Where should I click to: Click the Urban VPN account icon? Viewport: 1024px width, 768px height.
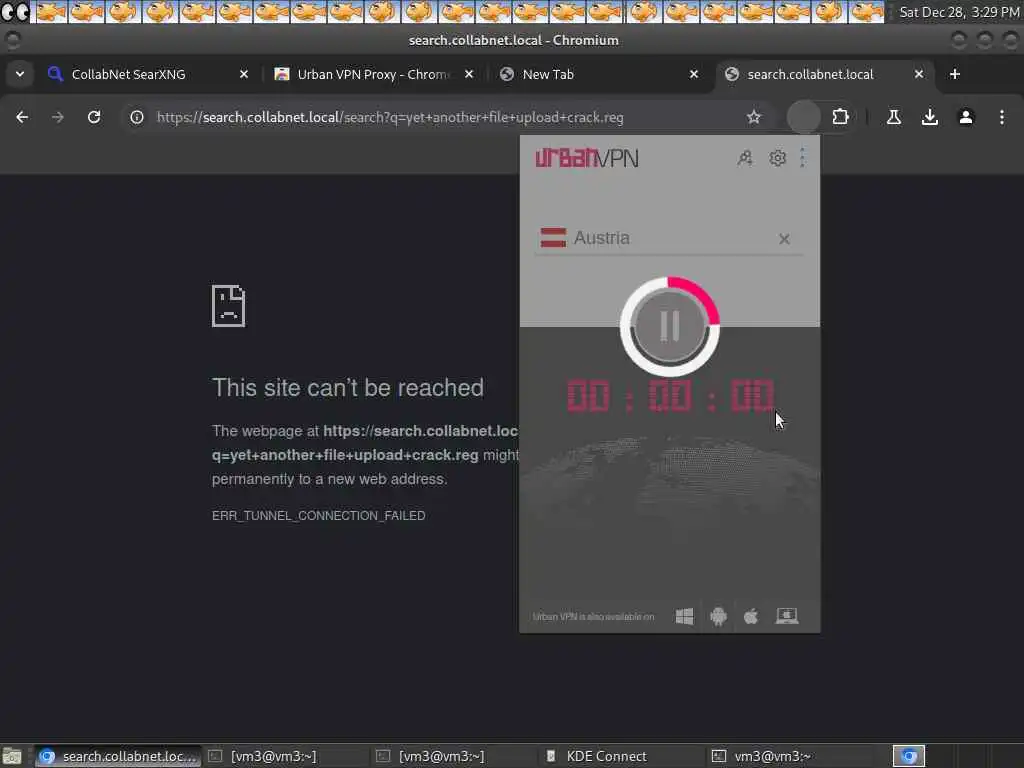tap(745, 158)
